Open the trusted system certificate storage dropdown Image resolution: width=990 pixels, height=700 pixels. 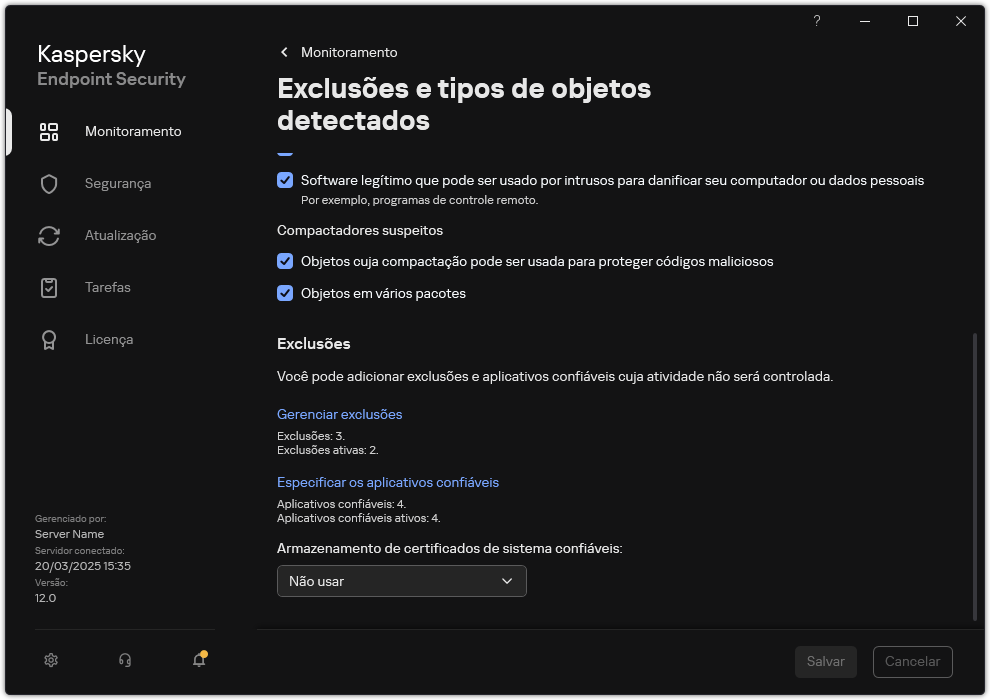tap(401, 581)
